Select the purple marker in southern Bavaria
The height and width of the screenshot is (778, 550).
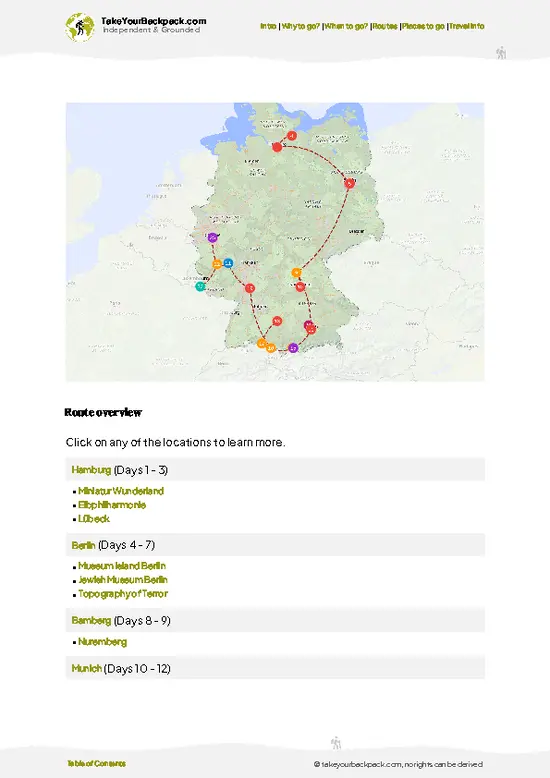[x=293, y=348]
